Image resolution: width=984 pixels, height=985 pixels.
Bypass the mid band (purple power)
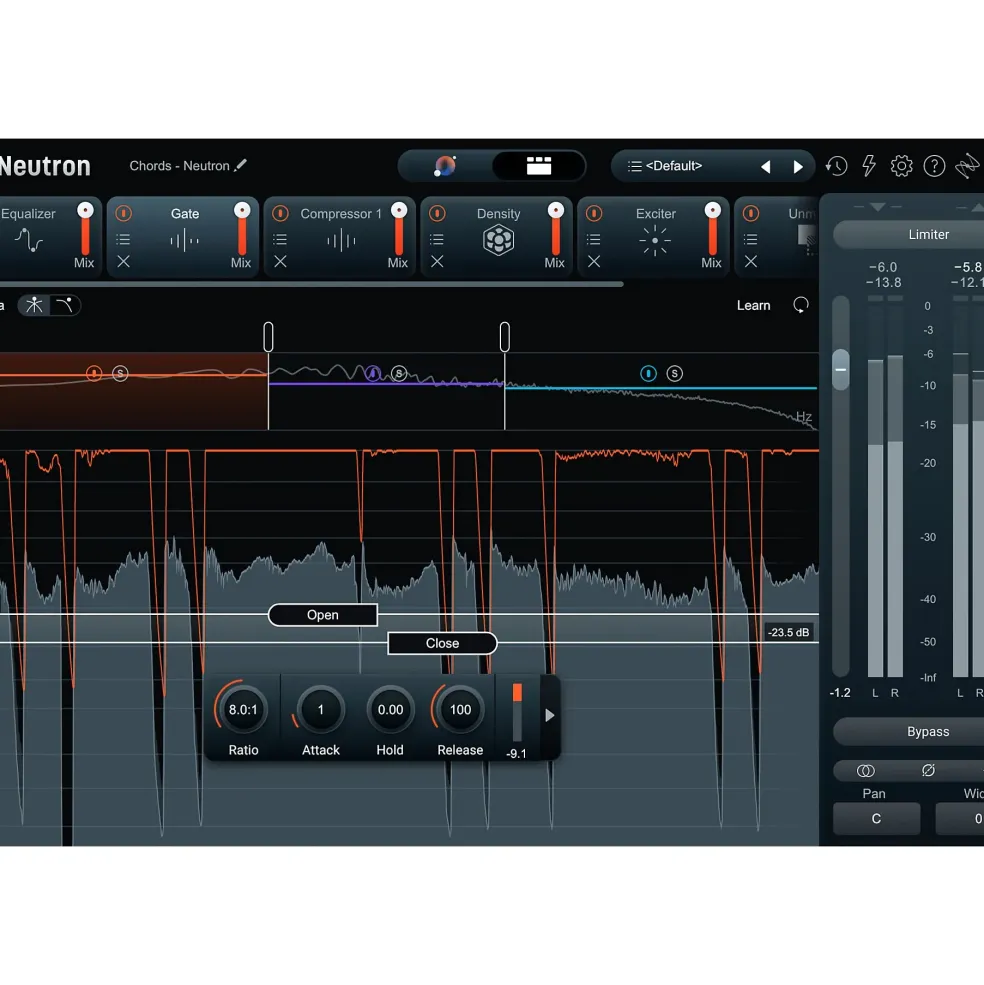[x=373, y=373]
